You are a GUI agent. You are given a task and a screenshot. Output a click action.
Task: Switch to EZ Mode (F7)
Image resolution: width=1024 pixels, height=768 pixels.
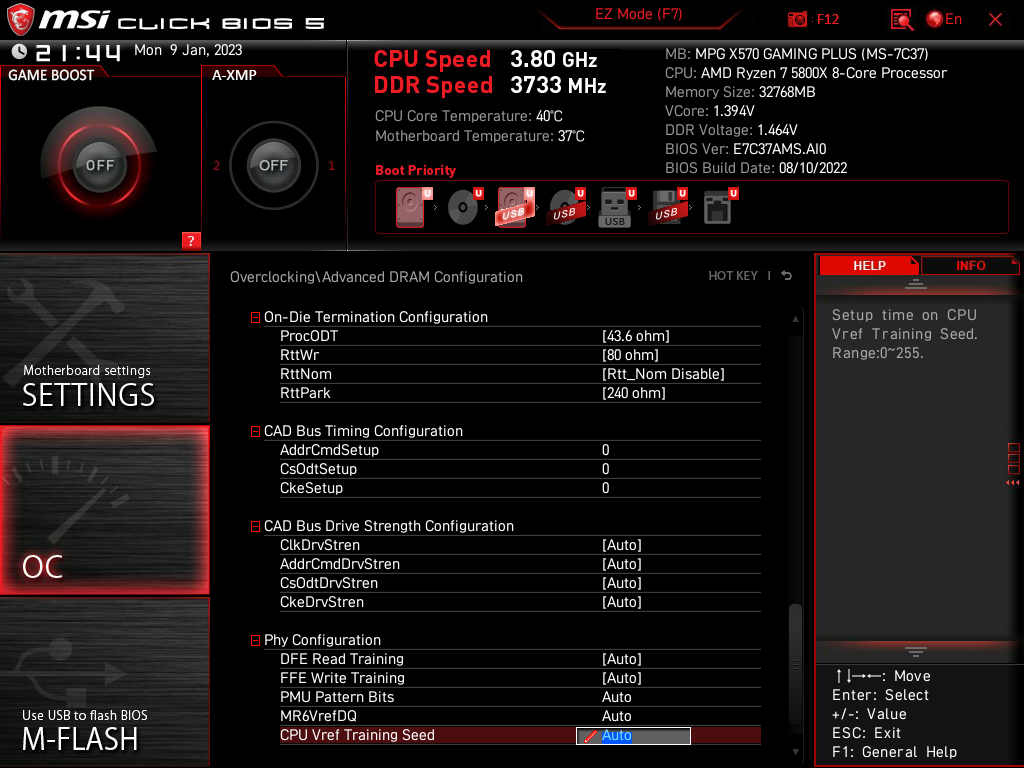coord(638,14)
